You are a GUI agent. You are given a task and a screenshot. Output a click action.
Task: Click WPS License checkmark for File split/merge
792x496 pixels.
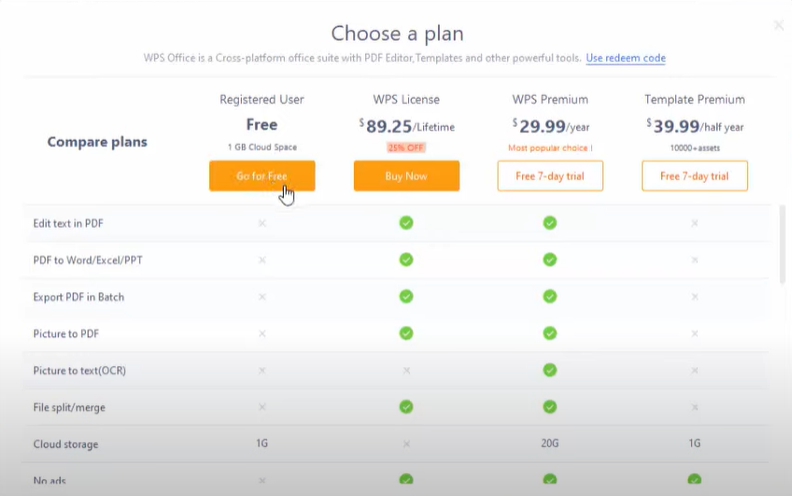[x=406, y=407]
